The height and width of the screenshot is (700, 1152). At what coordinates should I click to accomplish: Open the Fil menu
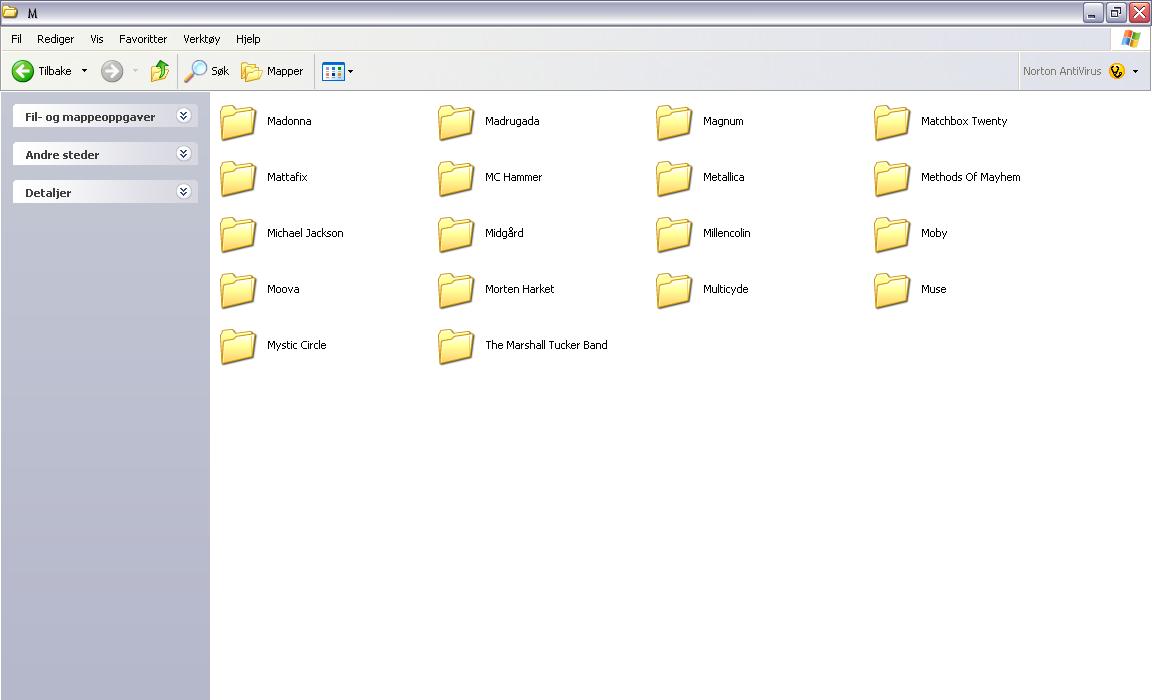point(16,39)
